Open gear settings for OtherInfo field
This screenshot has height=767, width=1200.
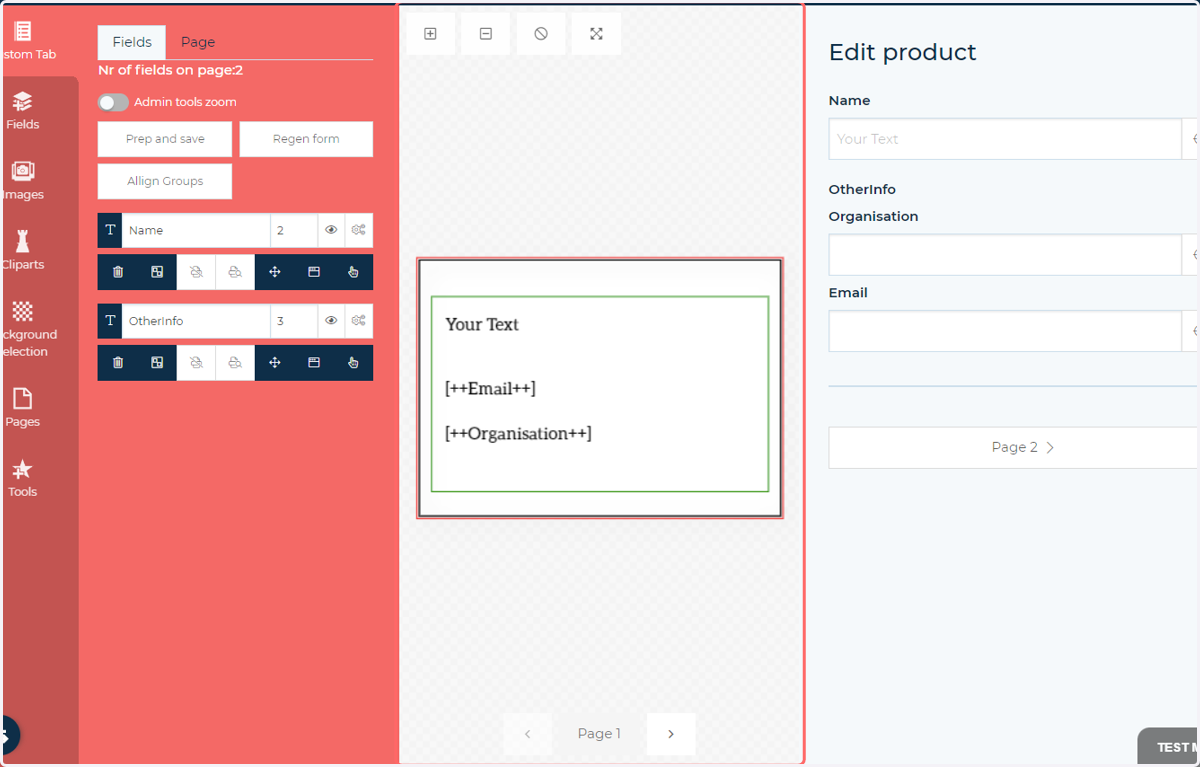359,321
